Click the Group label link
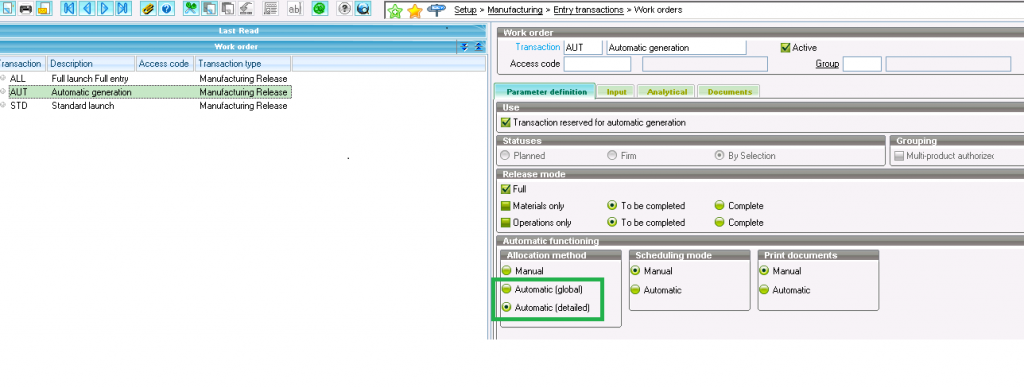1024x388 pixels. pyautogui.click(x=827, y=64)
